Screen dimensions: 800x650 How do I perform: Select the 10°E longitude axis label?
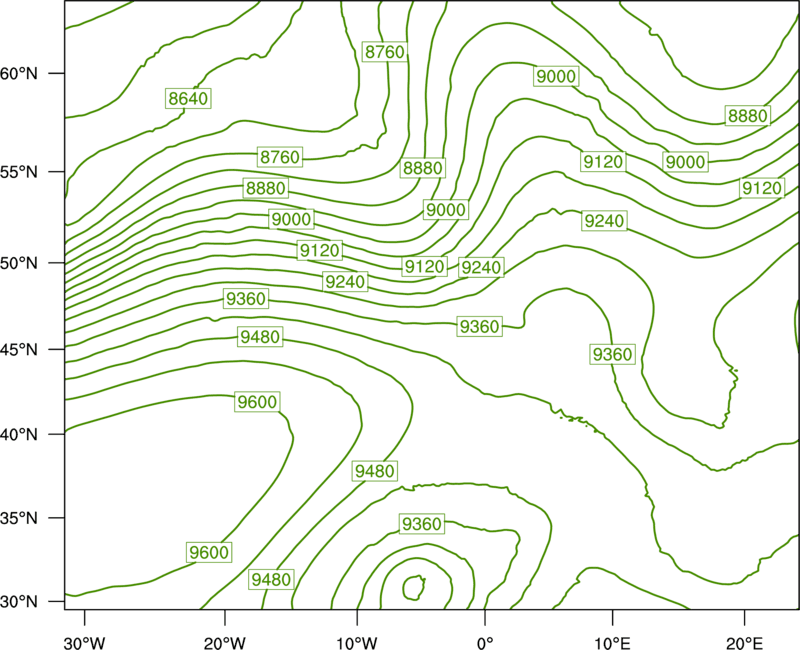[612, 643]
